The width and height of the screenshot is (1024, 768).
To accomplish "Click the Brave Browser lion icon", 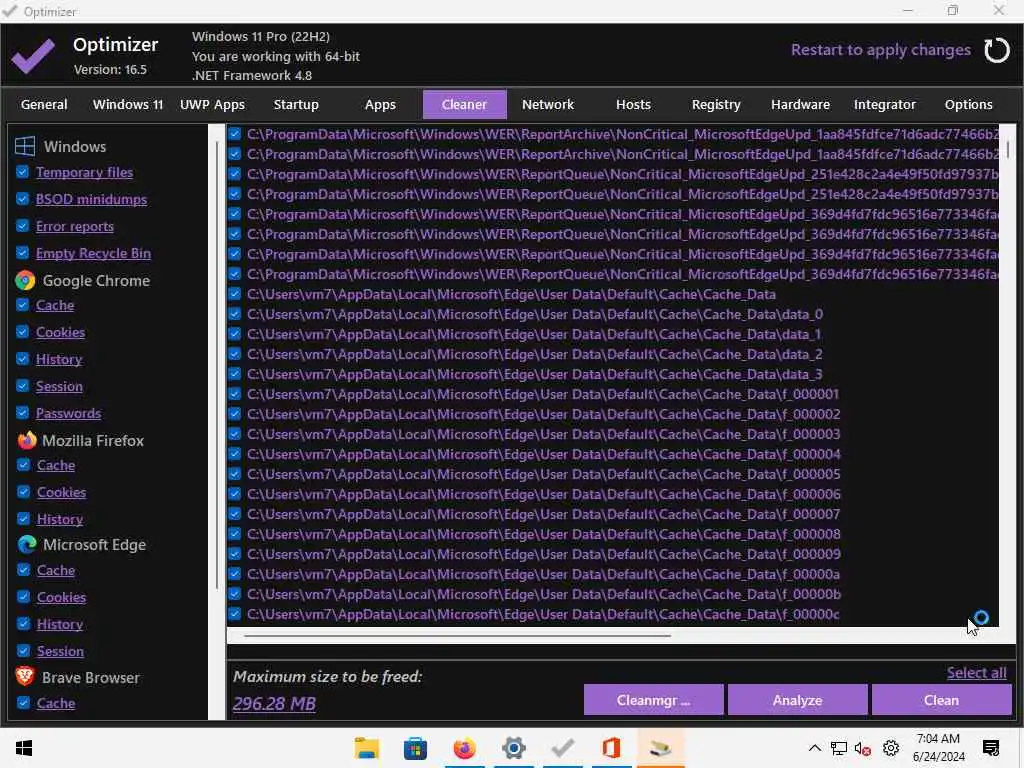I will (25, 677).
